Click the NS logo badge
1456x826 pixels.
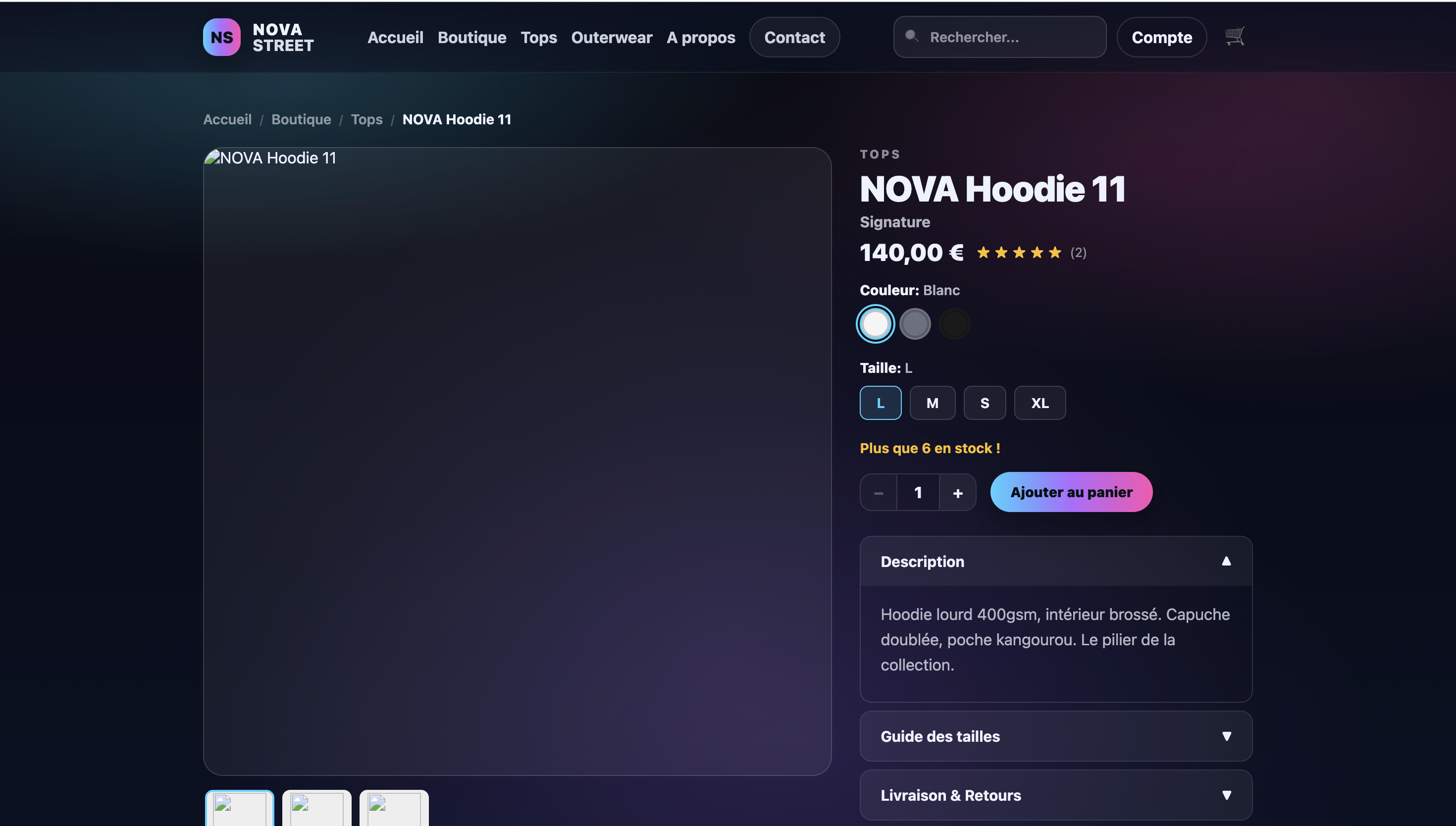coord(222,37)
